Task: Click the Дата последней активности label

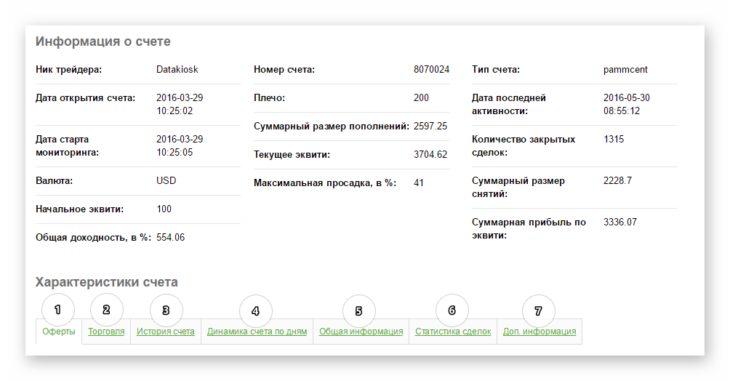Action: [x=508, y=104]
